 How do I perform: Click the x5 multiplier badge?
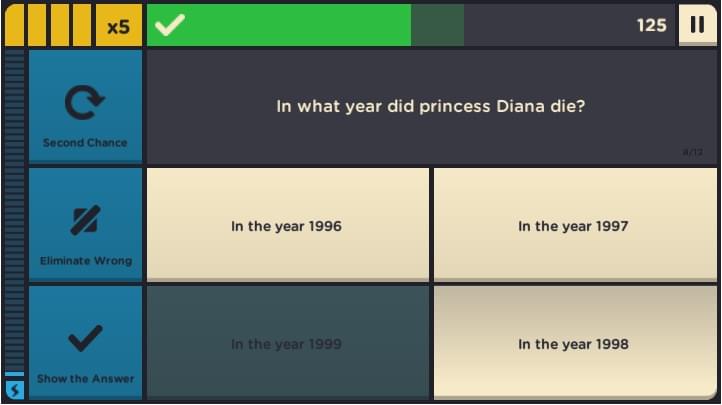119,26
